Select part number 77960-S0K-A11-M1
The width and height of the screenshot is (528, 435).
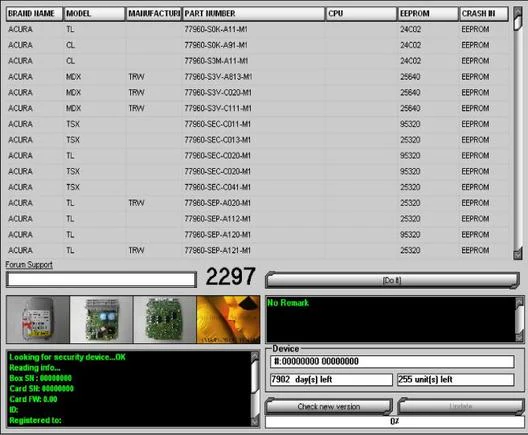(216, 29)
